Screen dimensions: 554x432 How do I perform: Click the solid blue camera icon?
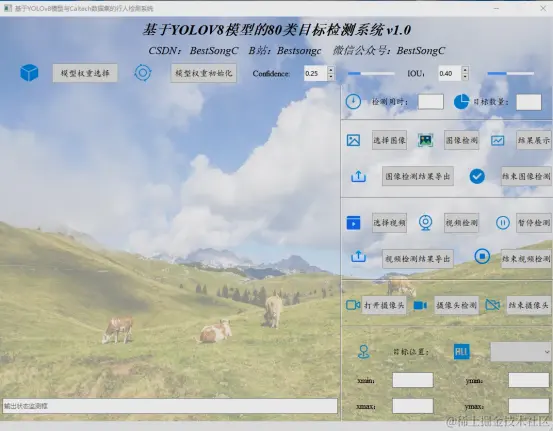click(420, 305)
